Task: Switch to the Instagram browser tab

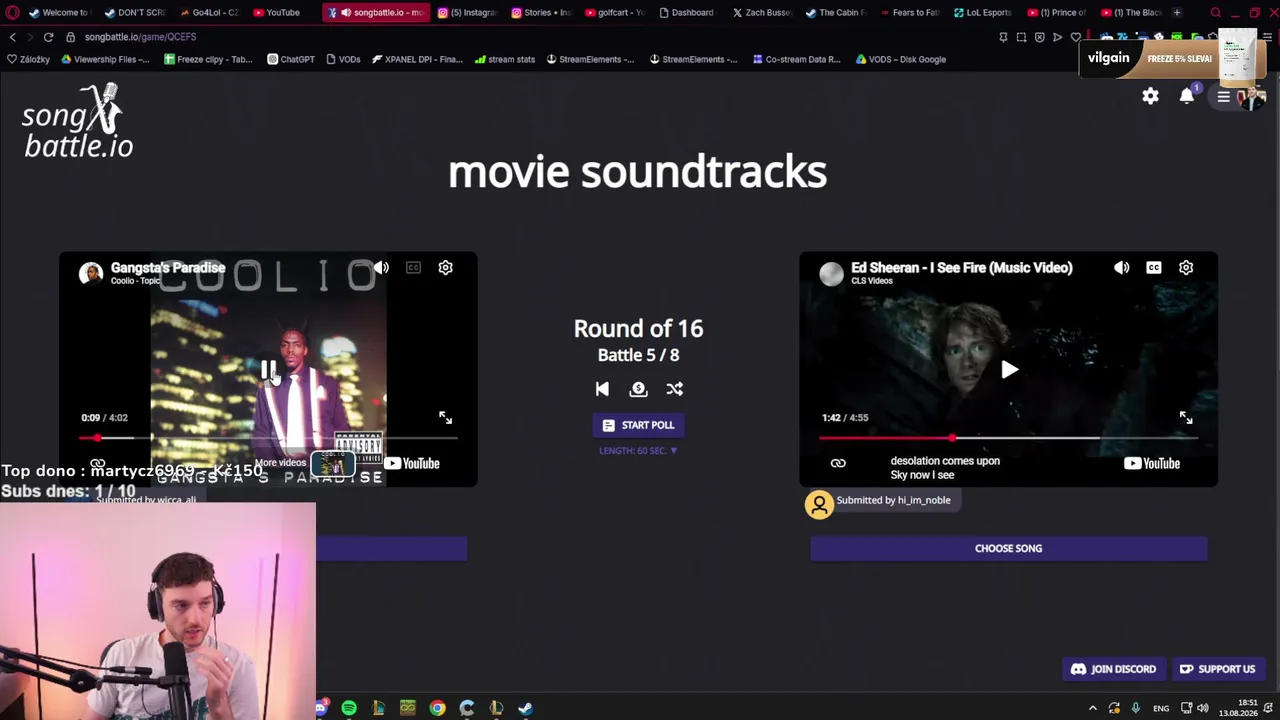Action: (x=467, y=13)
